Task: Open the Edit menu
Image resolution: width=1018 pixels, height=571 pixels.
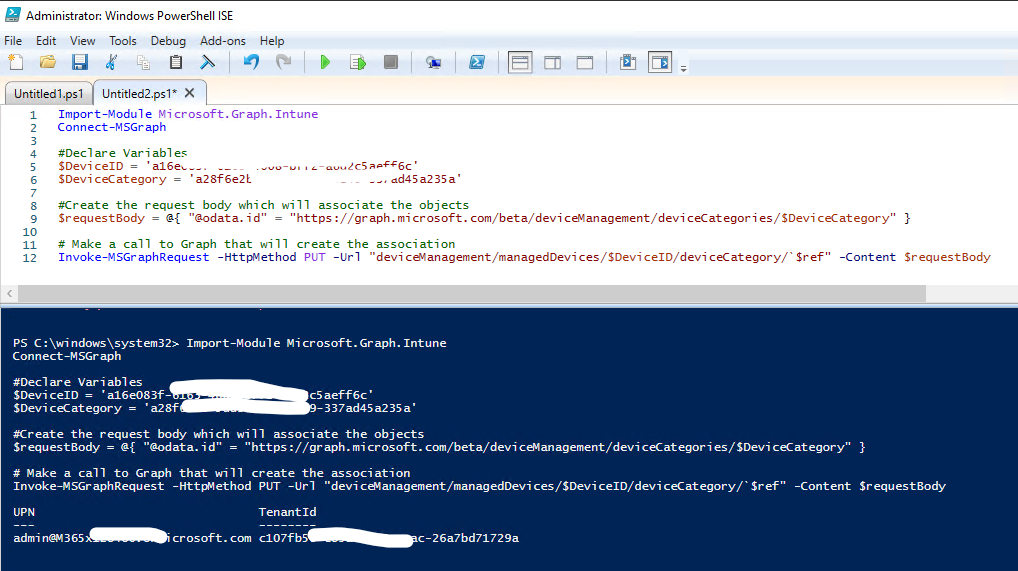Action: pos(46,41)
